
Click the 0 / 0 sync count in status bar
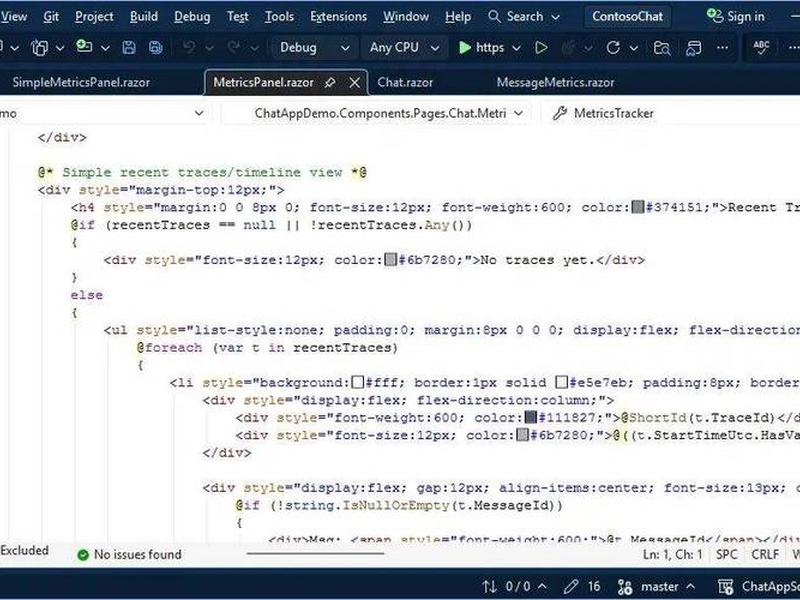click(518, 586)
